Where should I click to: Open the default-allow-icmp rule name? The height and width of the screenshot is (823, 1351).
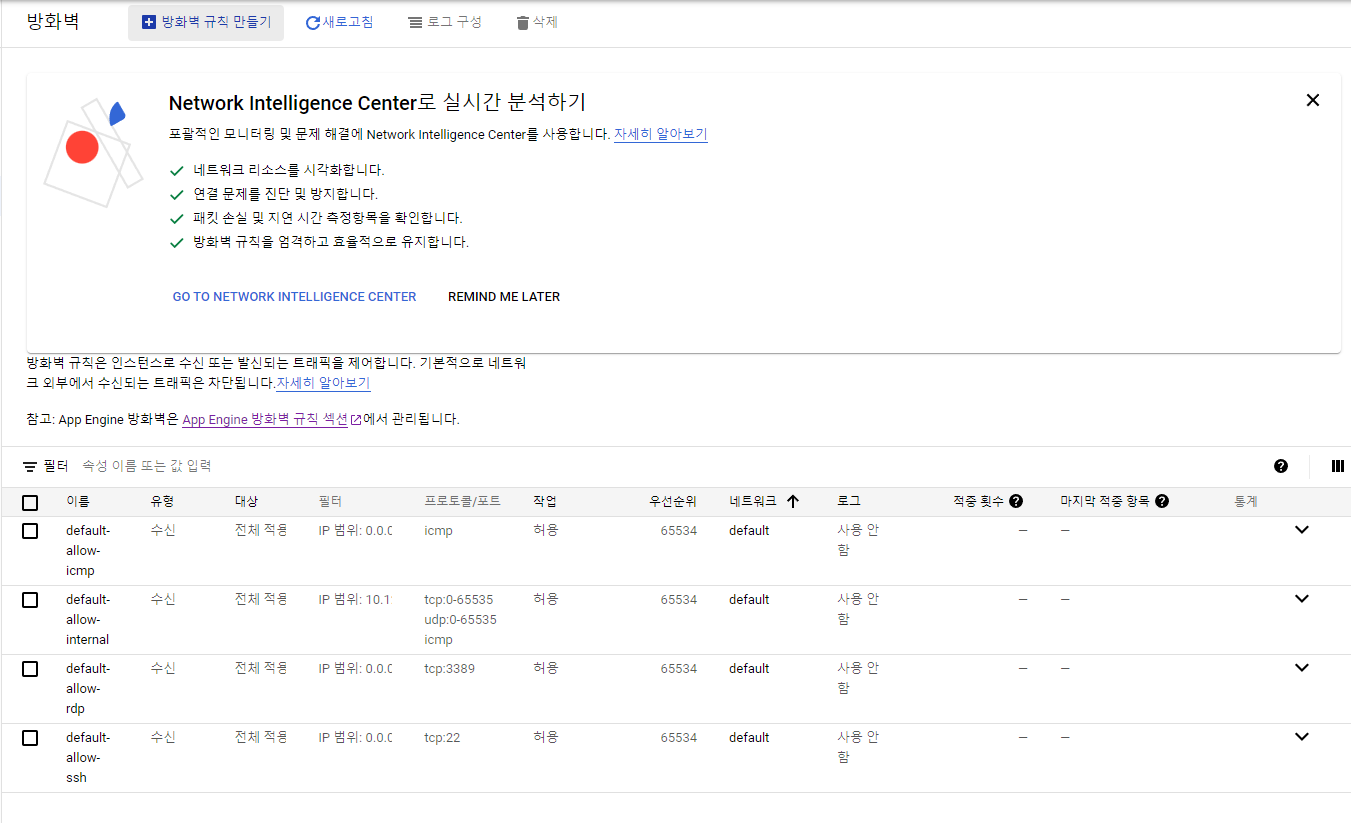tap(88, 551)
